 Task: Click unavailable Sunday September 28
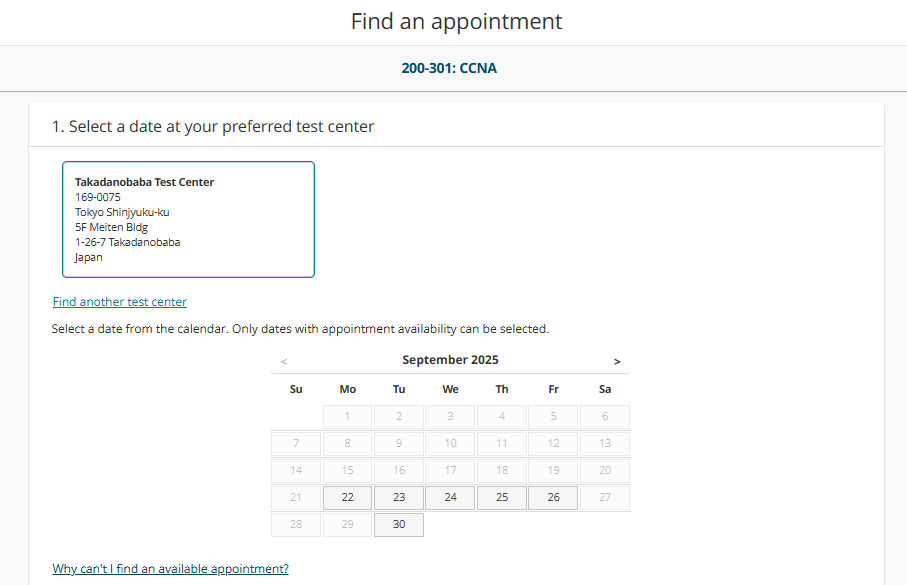click(296, 524)
